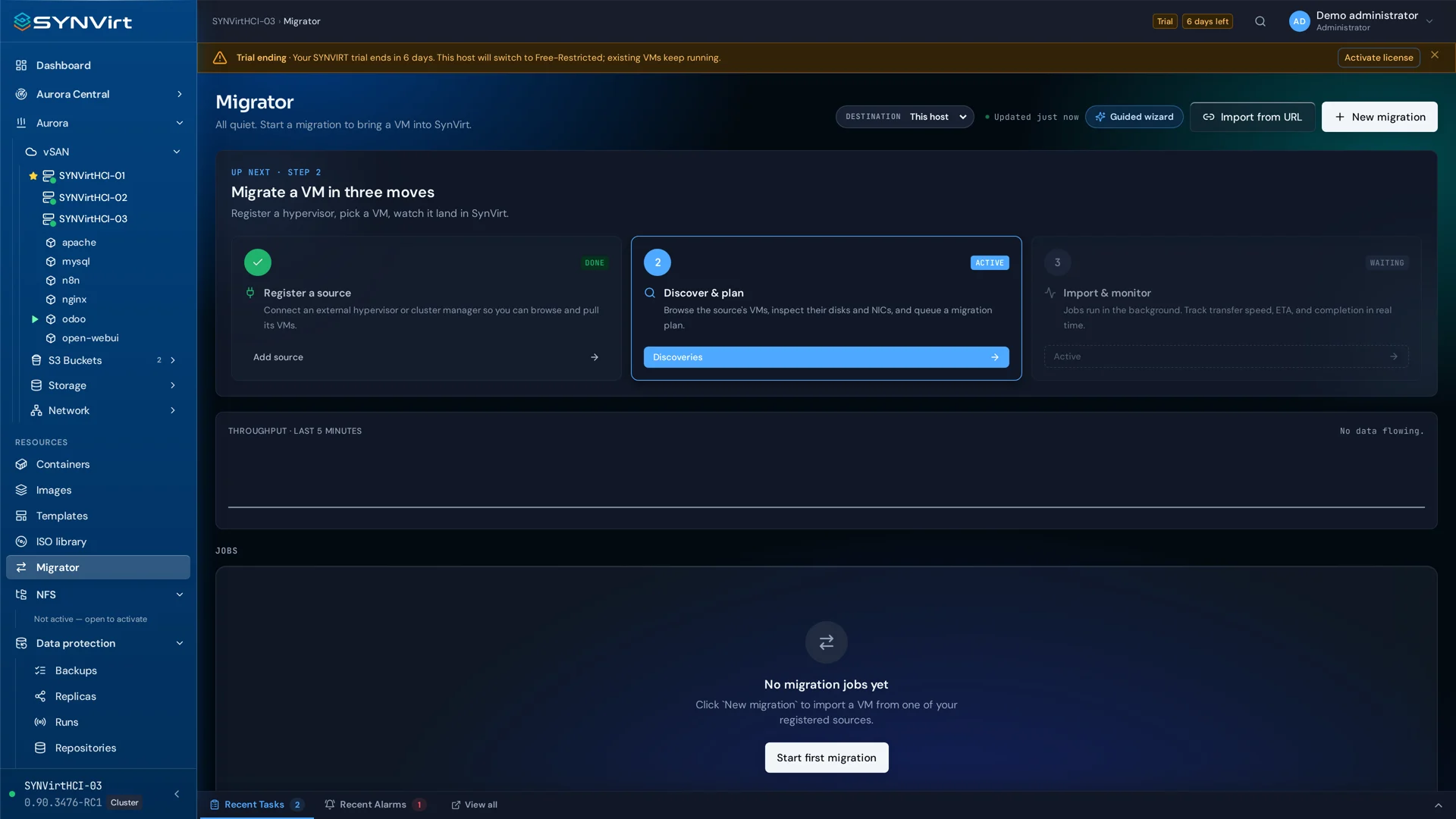Image resolution: width=1456 pixels, height=819 pixels.
Task: Switch to the Recent Tasks tab
Action: tap(256, 805)
